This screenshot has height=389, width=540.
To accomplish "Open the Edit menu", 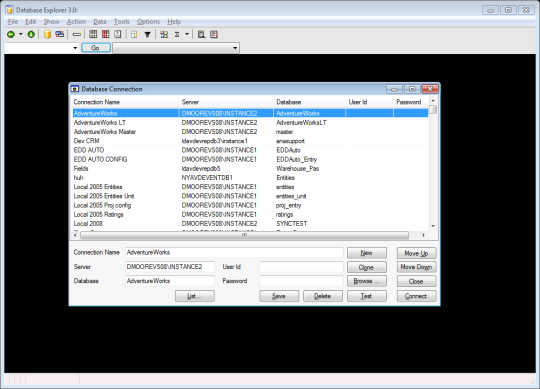I will 31,22.
